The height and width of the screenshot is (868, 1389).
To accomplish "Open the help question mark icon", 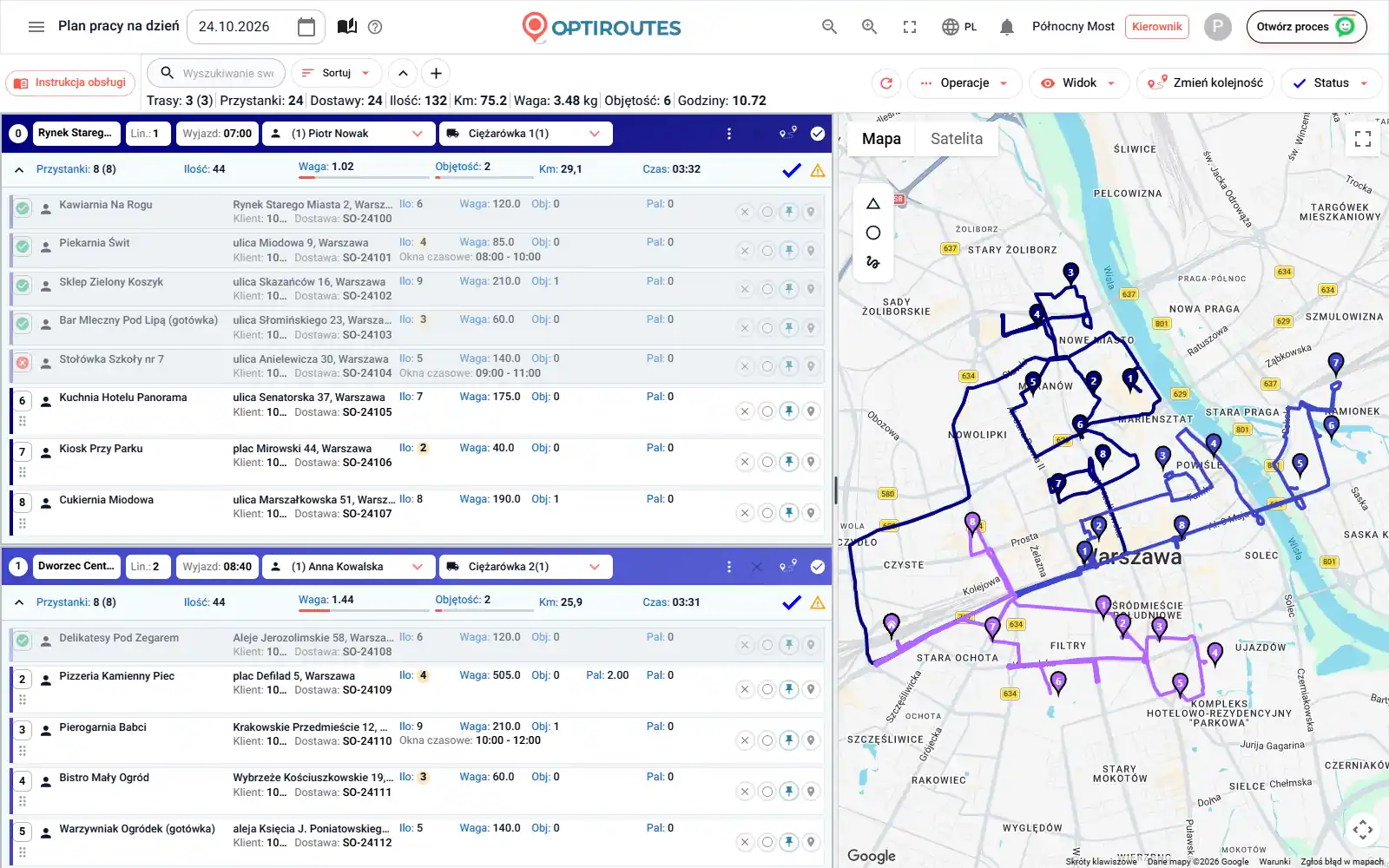I will (375, 27).
